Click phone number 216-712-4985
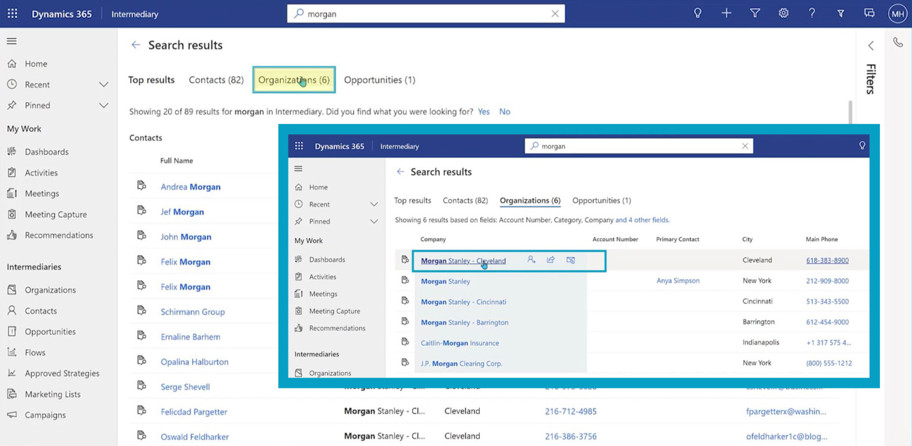Image resolution: width=912 pixels, height=446 pixels. coord(571,412)
